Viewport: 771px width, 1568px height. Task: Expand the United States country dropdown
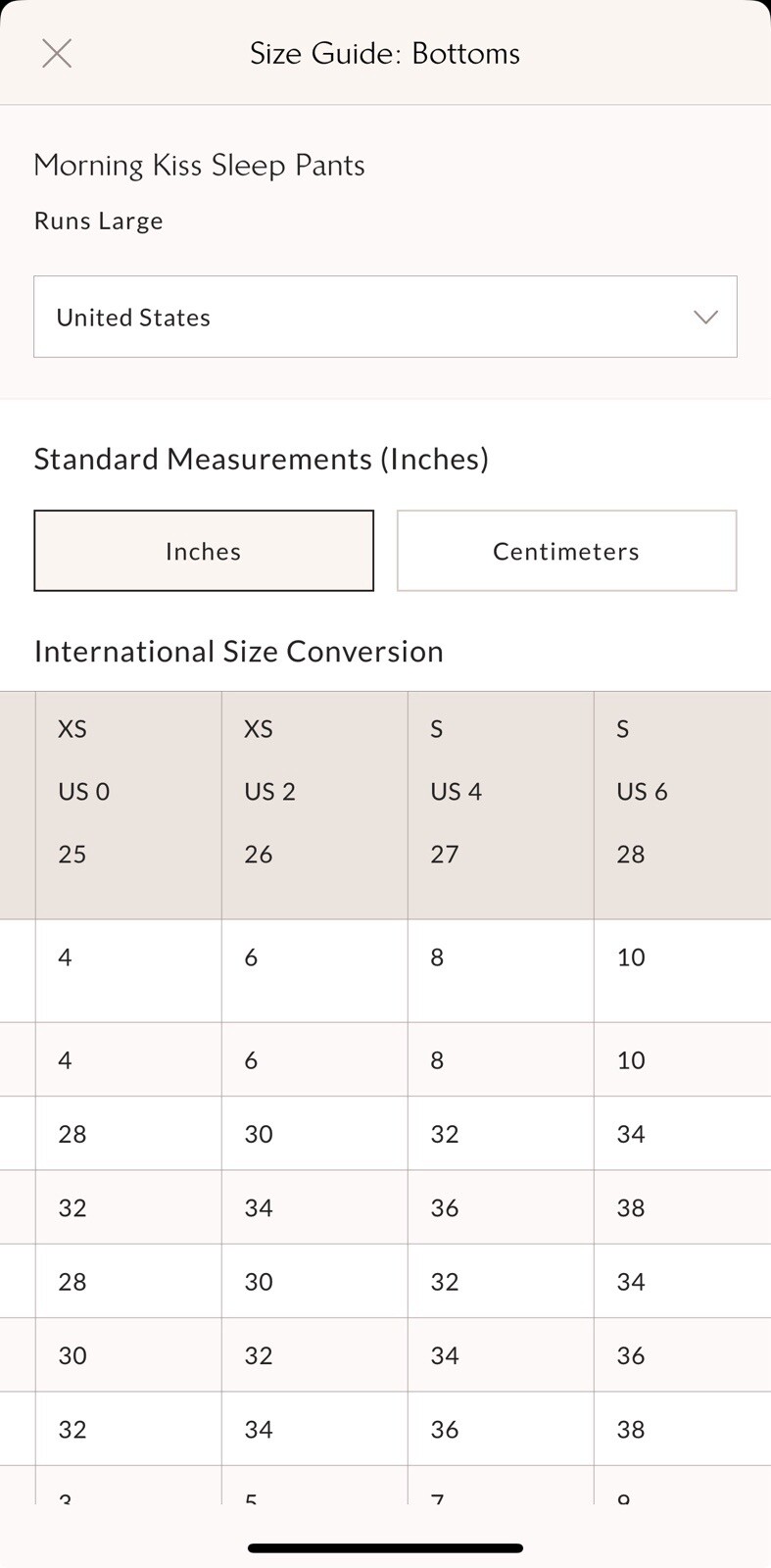[x=385, y=317]
